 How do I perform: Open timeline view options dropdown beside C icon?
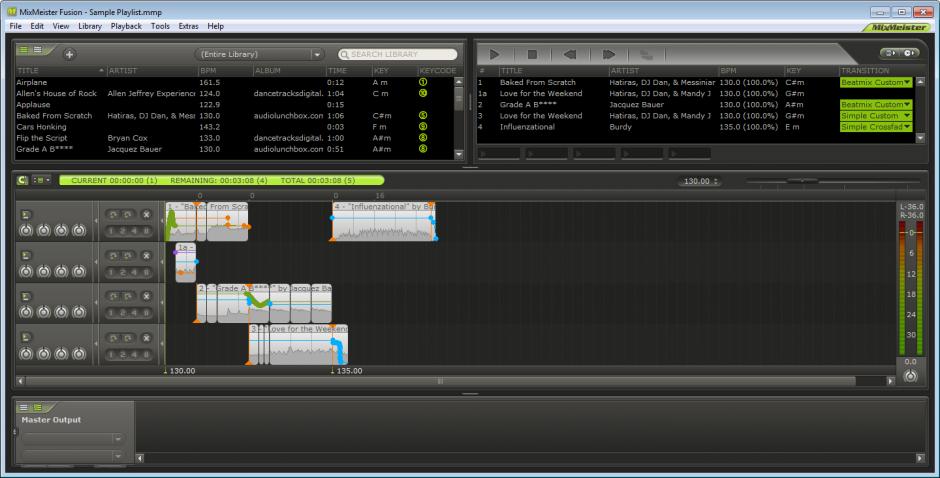tap(42, 180)
